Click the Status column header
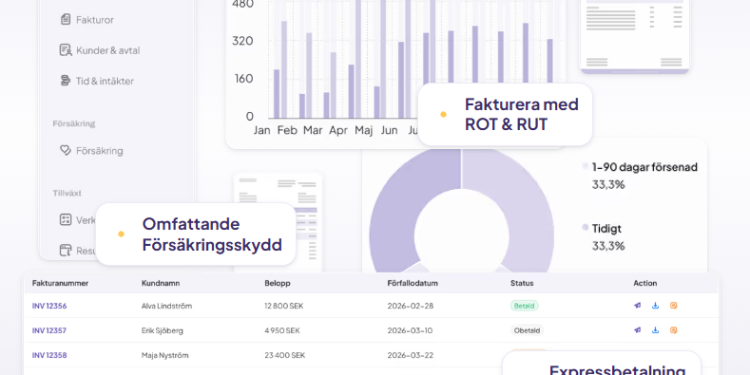Viewport: 750px width, 375px height. (522, 283)
